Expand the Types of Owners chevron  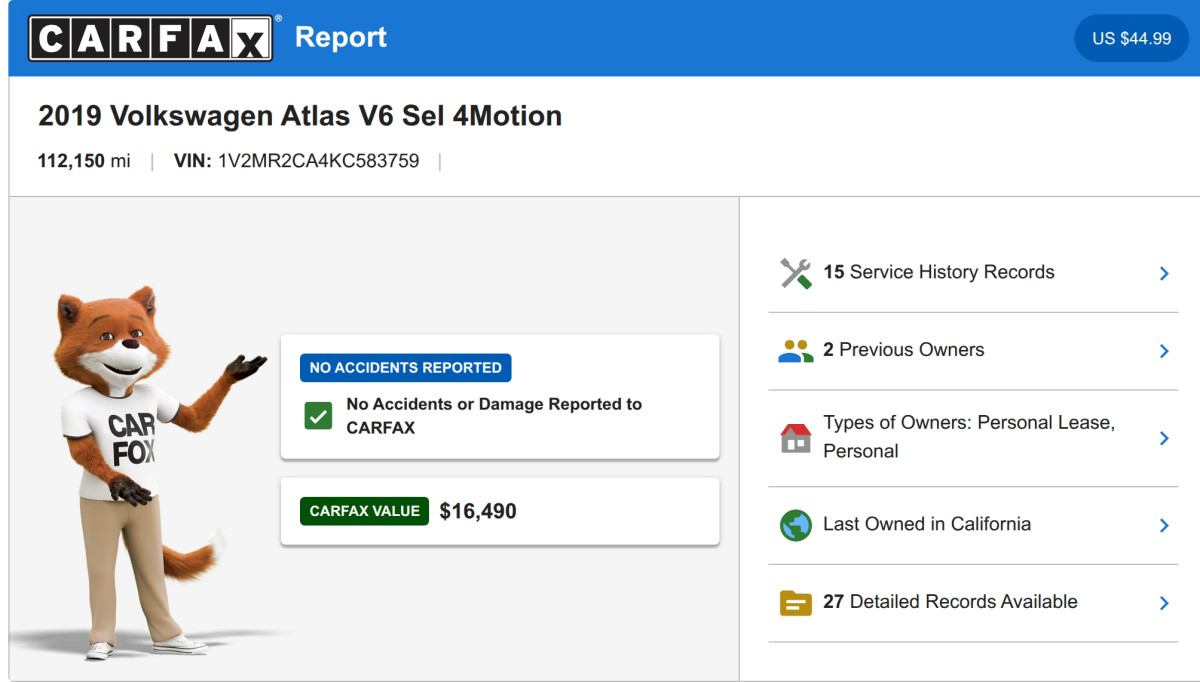(1164, 438)
